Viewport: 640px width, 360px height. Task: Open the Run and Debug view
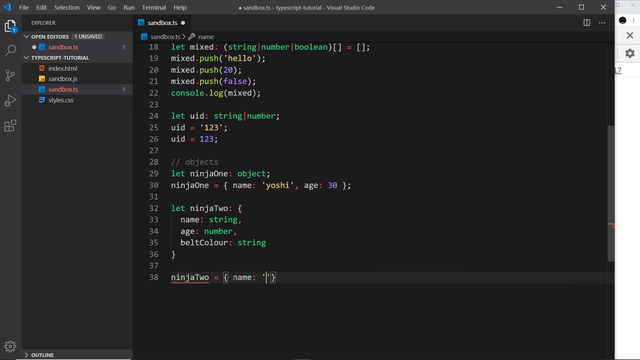[10, 100]
